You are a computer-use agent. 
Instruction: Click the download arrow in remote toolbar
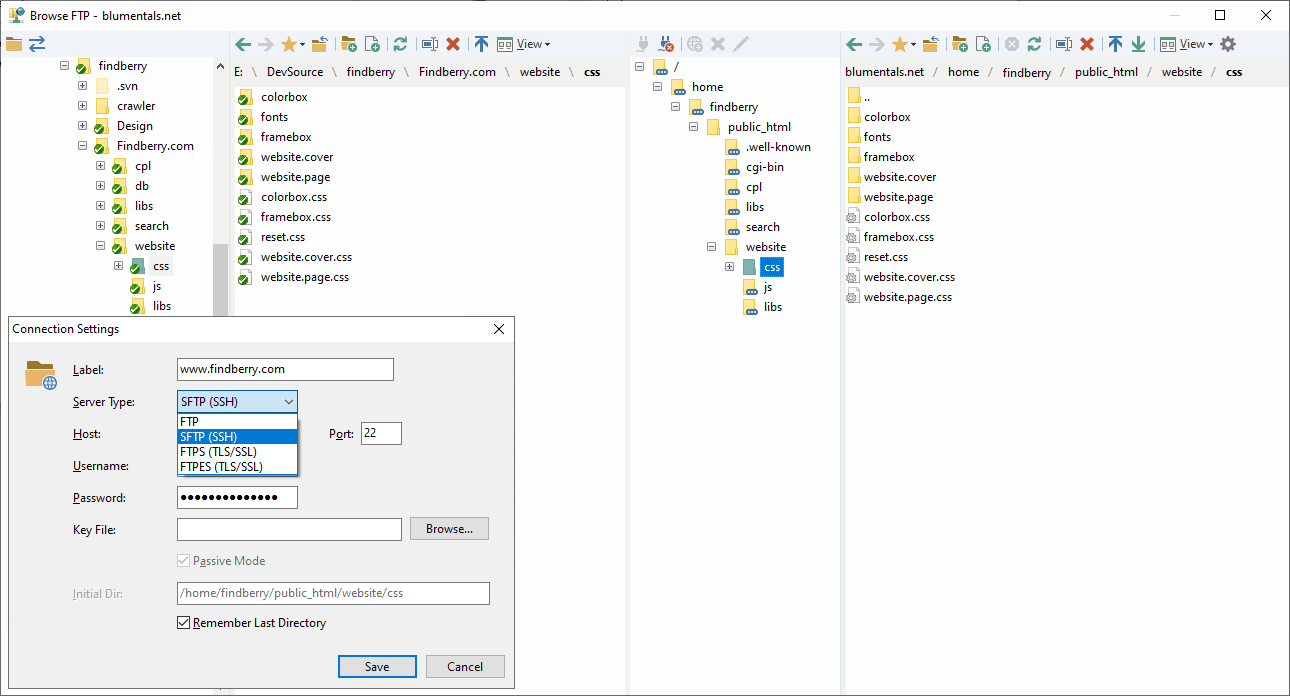[1138, 44]
